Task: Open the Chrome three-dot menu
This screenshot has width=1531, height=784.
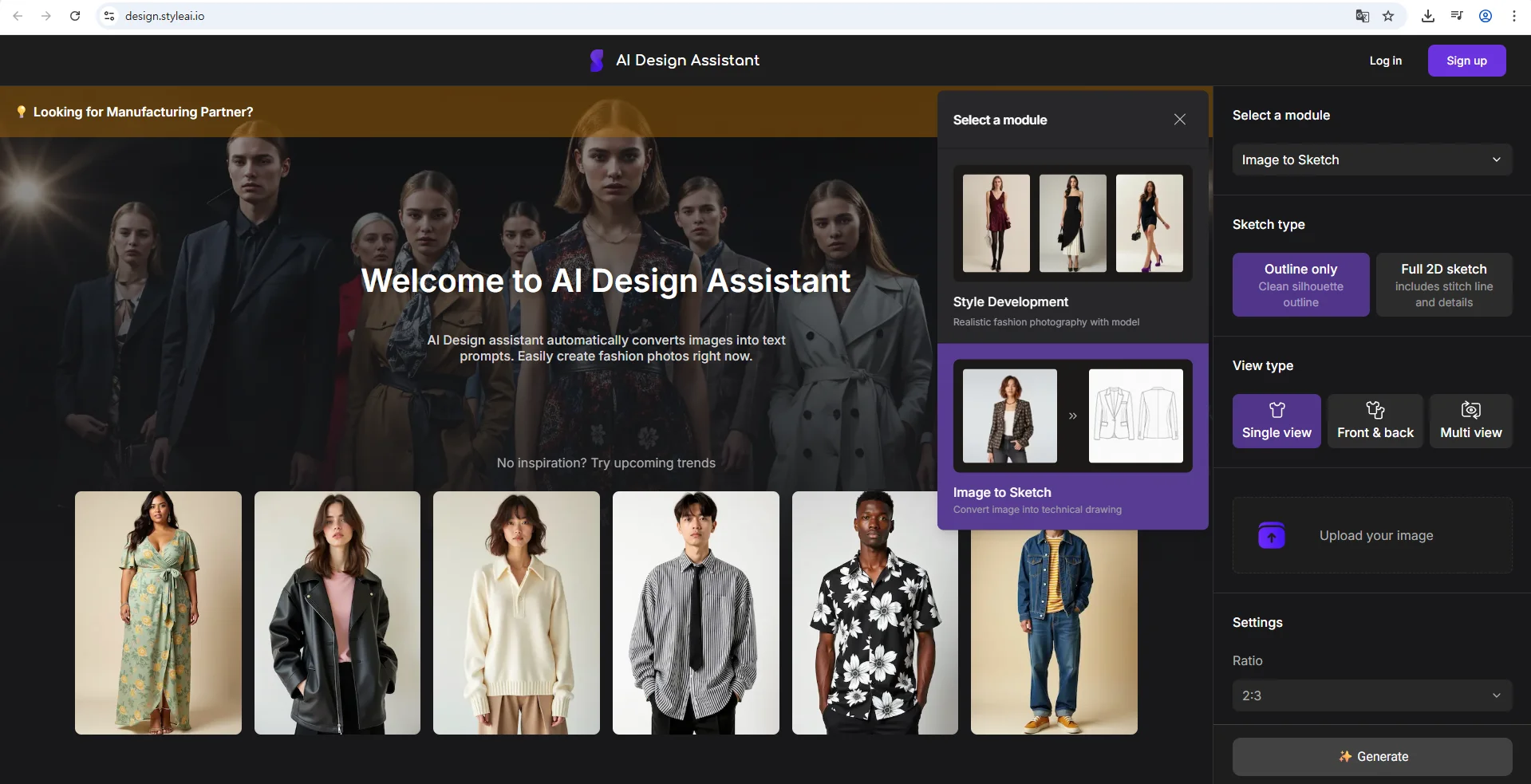Action: (1513, 16)
